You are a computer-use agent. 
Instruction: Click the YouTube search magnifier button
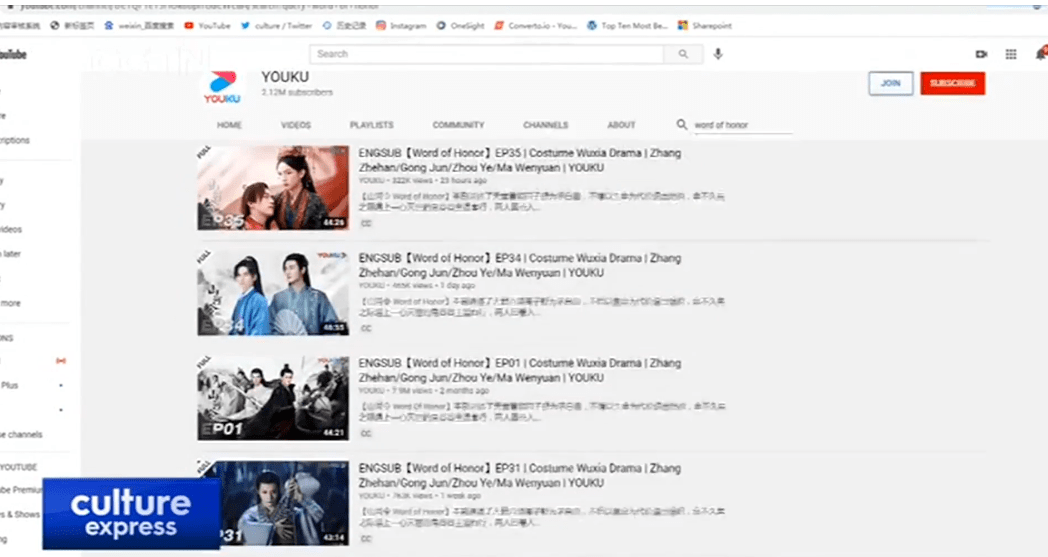(x=683, y=54)
